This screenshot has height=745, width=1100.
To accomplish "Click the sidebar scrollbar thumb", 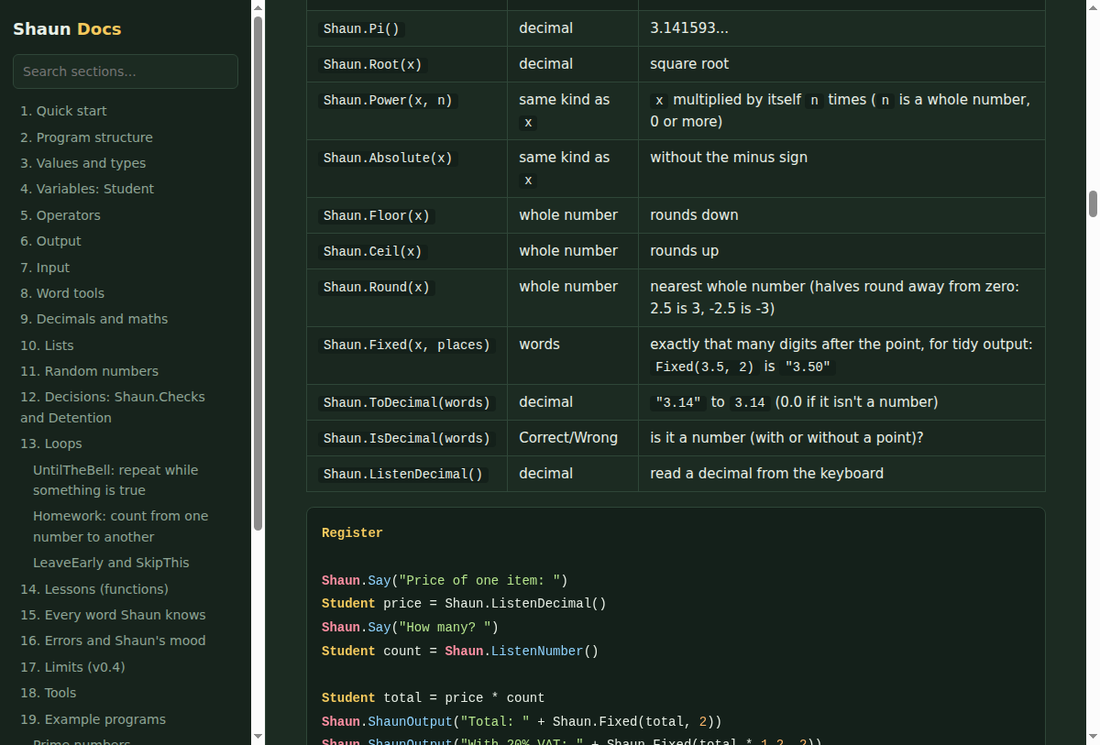I will click(x=258, y=274).
